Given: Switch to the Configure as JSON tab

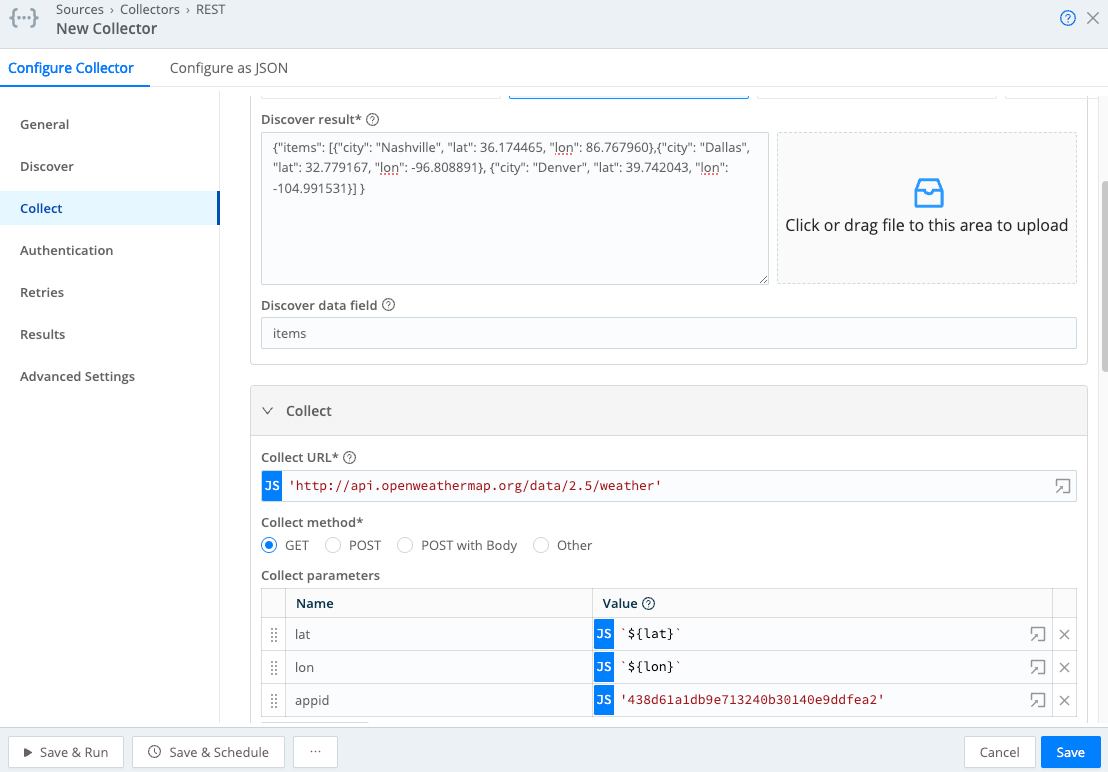Looking at the screenshot, I should coord(228,68).
